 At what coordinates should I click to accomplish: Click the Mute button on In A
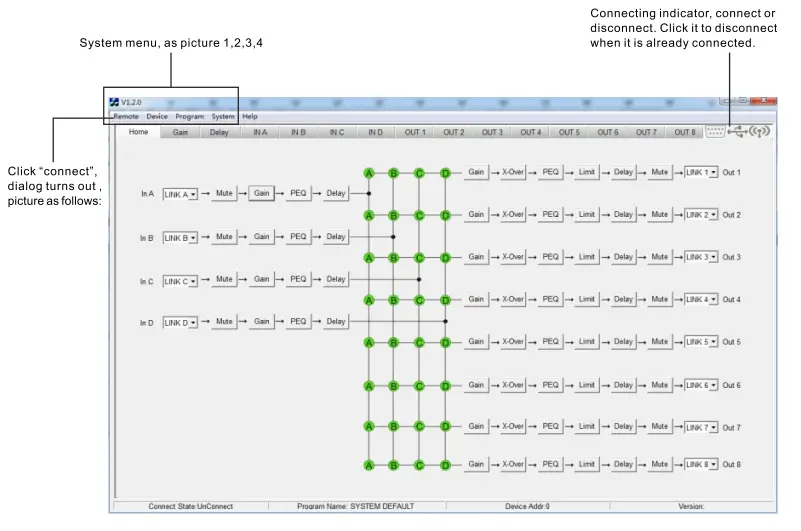224,193
